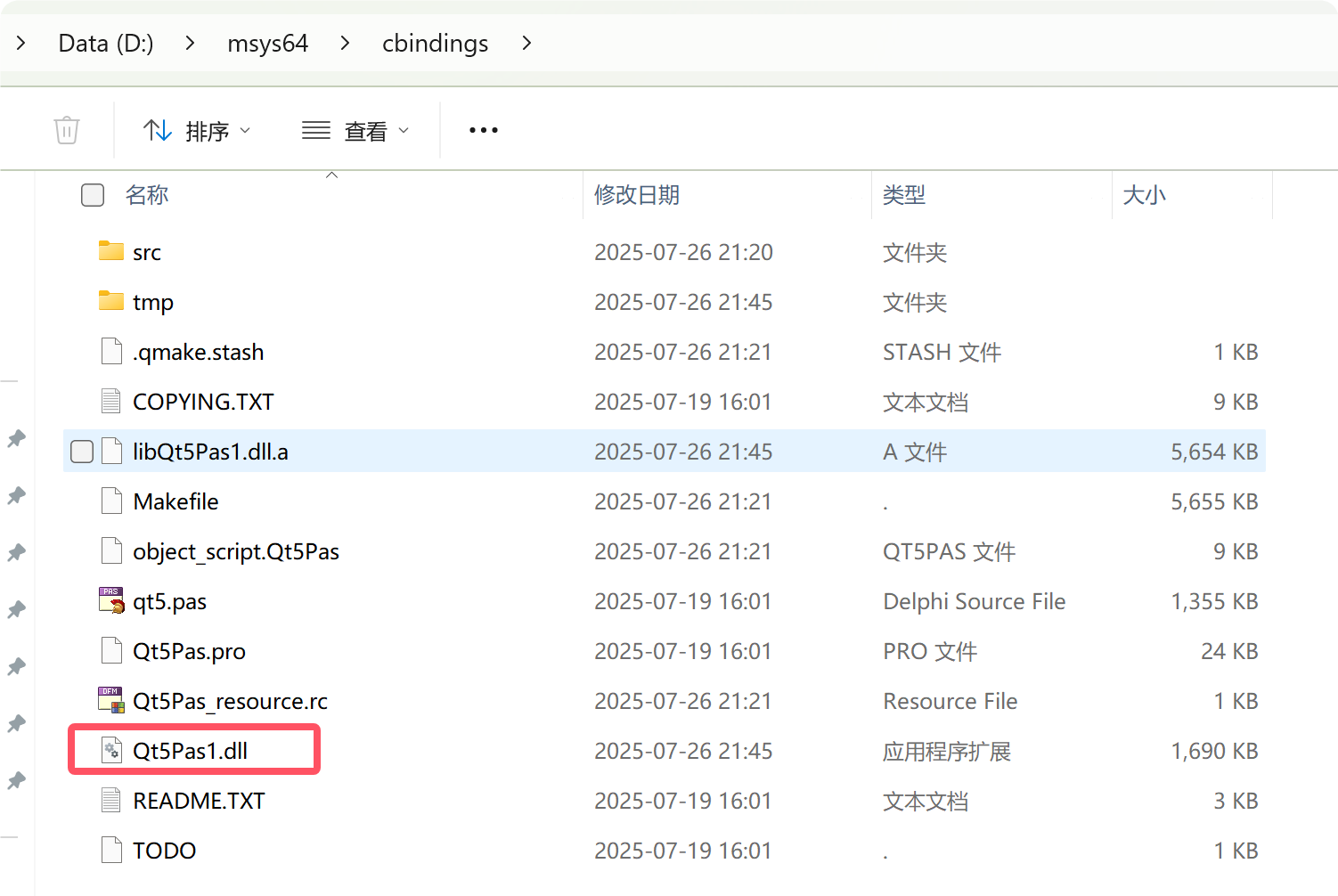Screen dimensions: 1338x896
Task: Click the ascending sort caret above 名称 column
Action: [x=331, y=175]
